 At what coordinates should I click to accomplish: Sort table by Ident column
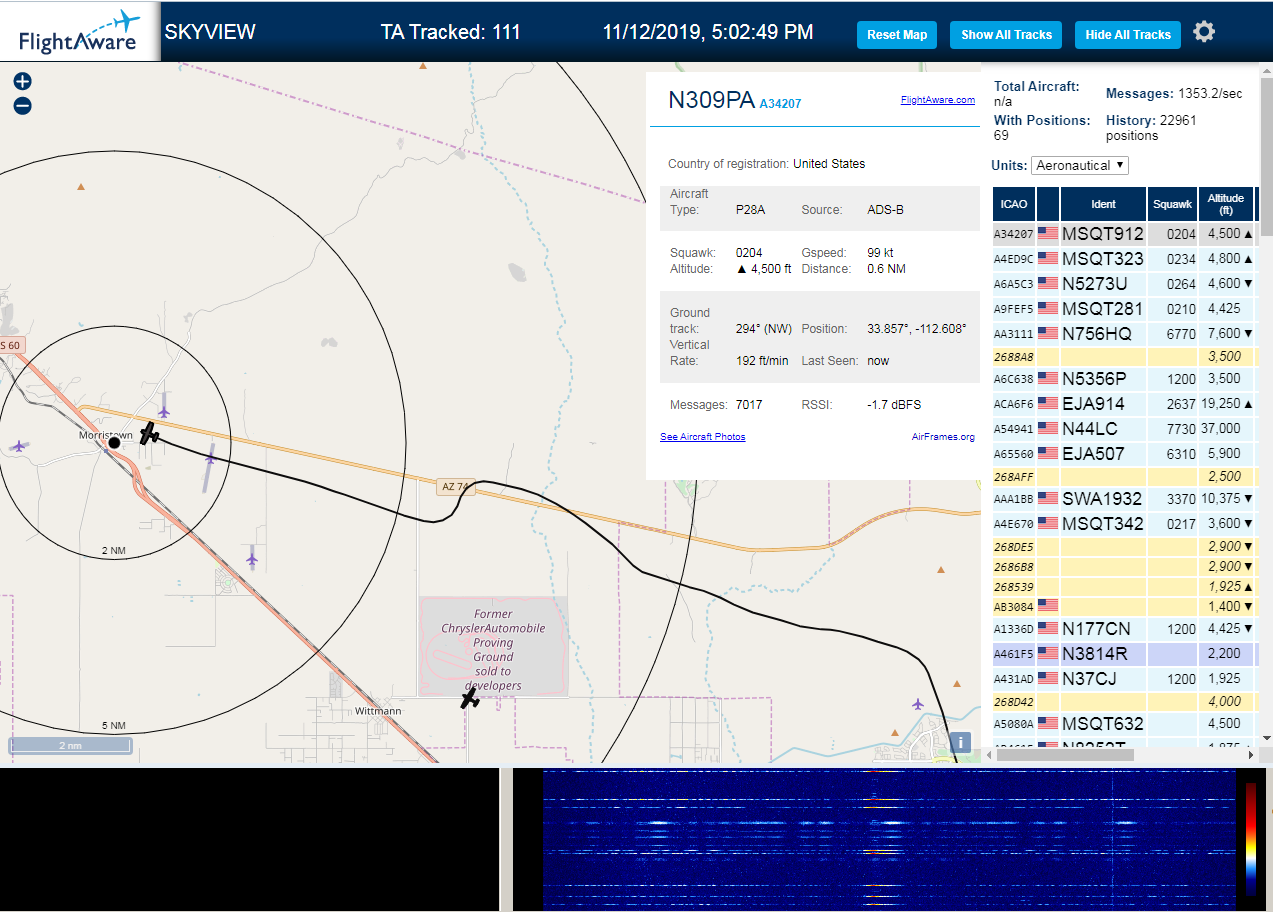[x=1103, y=204]
